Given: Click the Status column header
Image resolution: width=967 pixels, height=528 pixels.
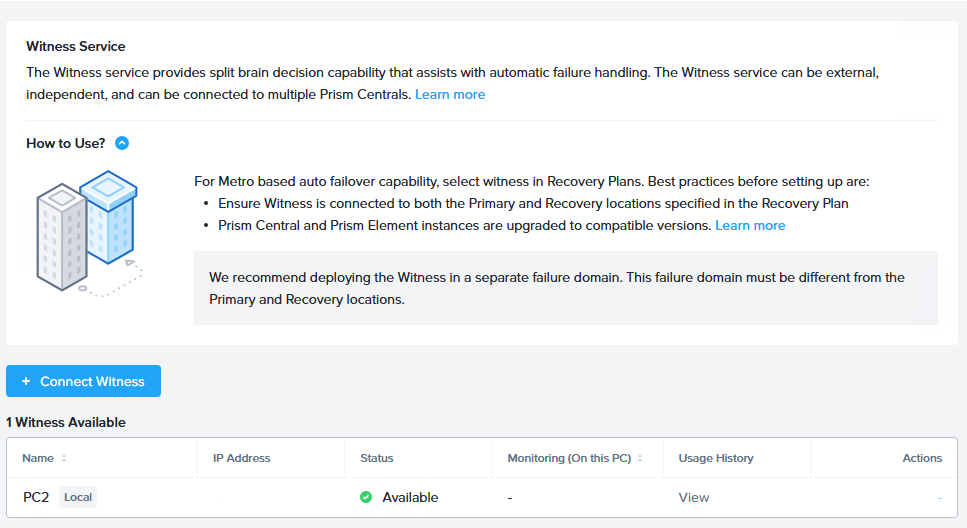Looking at the screenshot, I should coord(377,458).
